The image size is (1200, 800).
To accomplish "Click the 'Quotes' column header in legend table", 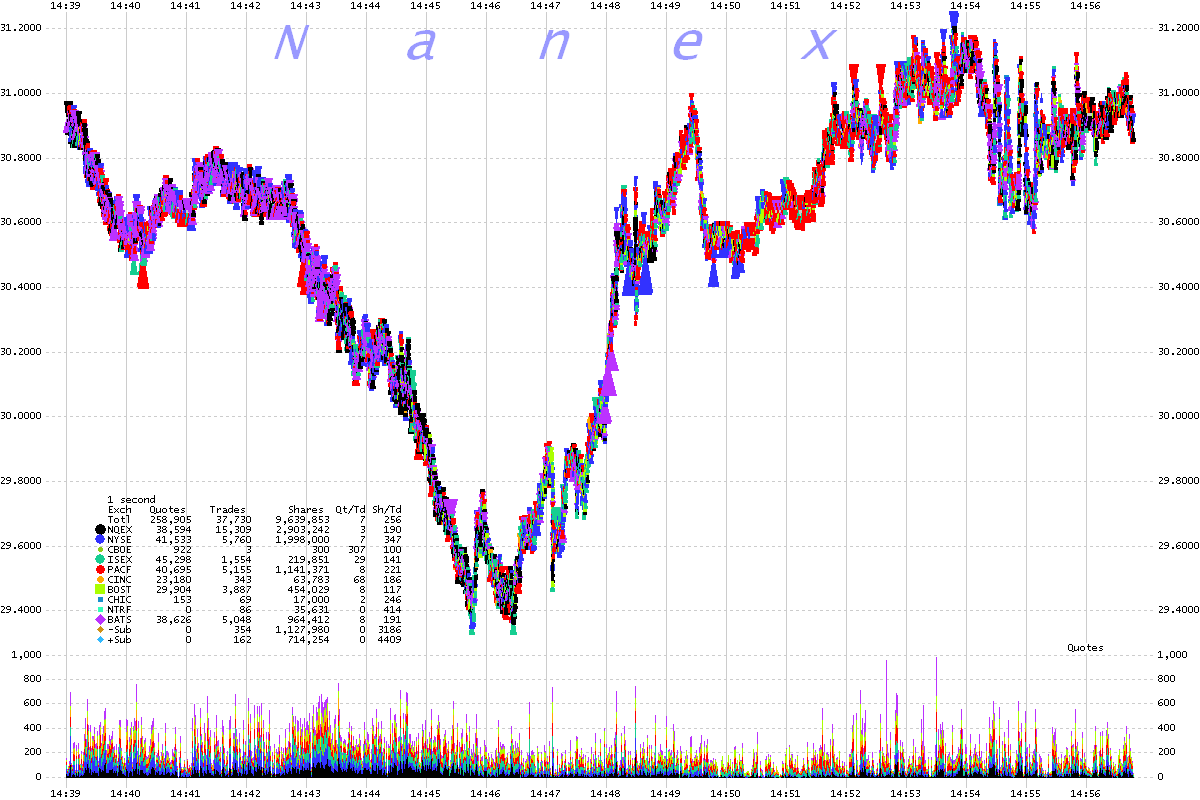I will click(167, 510).
